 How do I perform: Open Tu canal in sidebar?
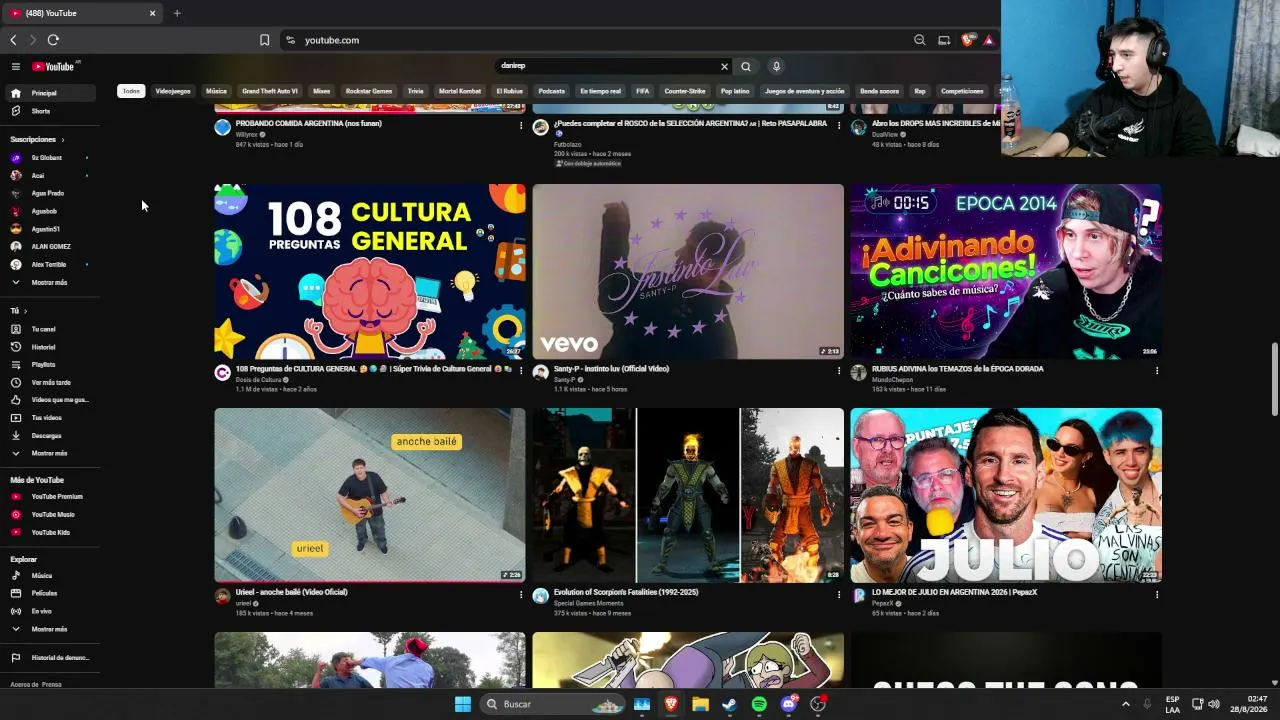click(43, 329)
